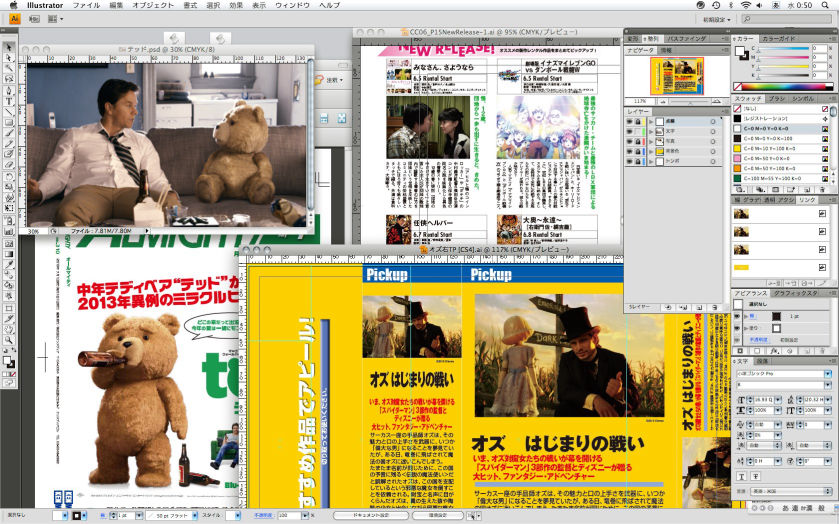Select the Eyedropper tool
The image size is (839, 524).
click(x=9, y=264)
